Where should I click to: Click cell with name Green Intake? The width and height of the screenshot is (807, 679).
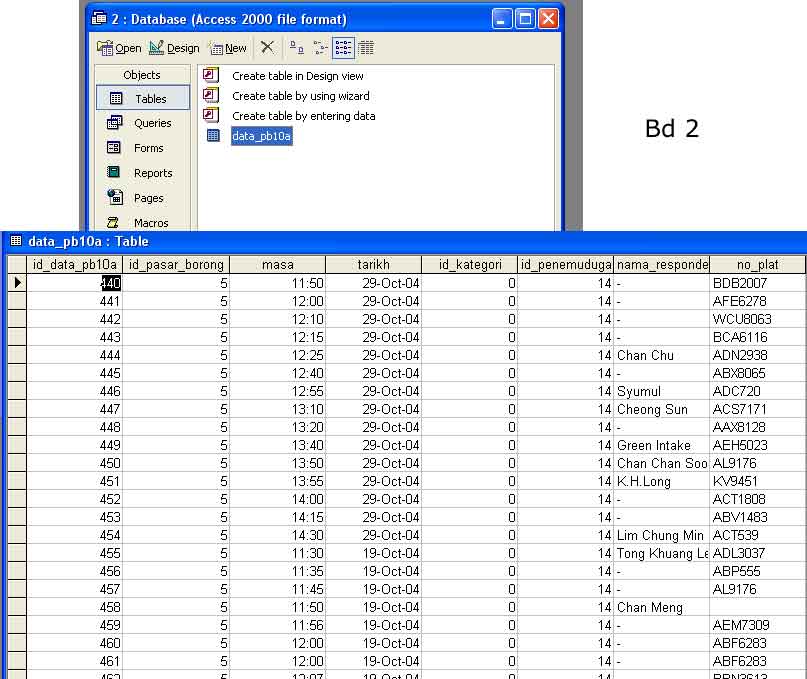click(x=661, y=445)
